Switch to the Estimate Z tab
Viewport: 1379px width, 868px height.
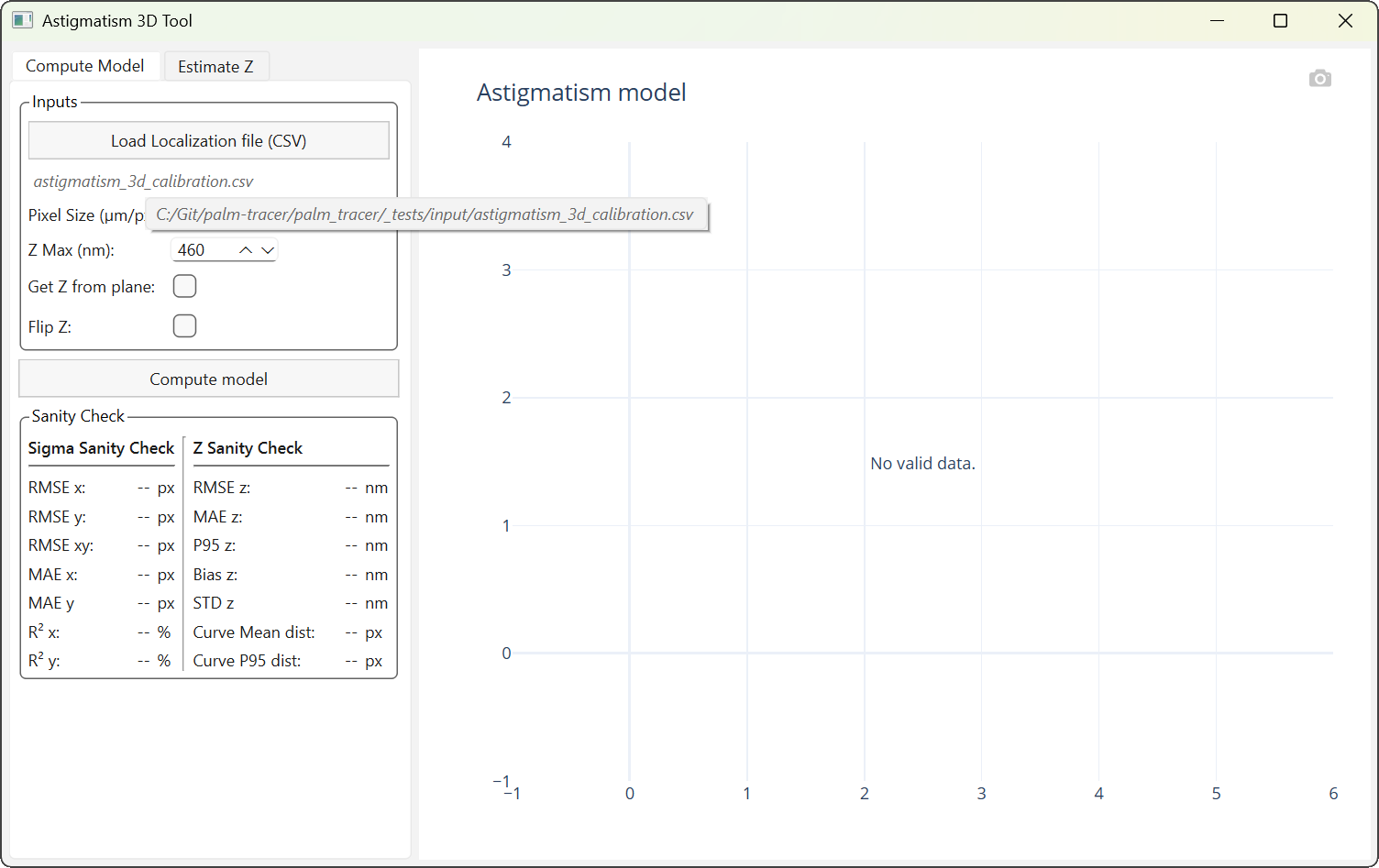coord(216,65)
